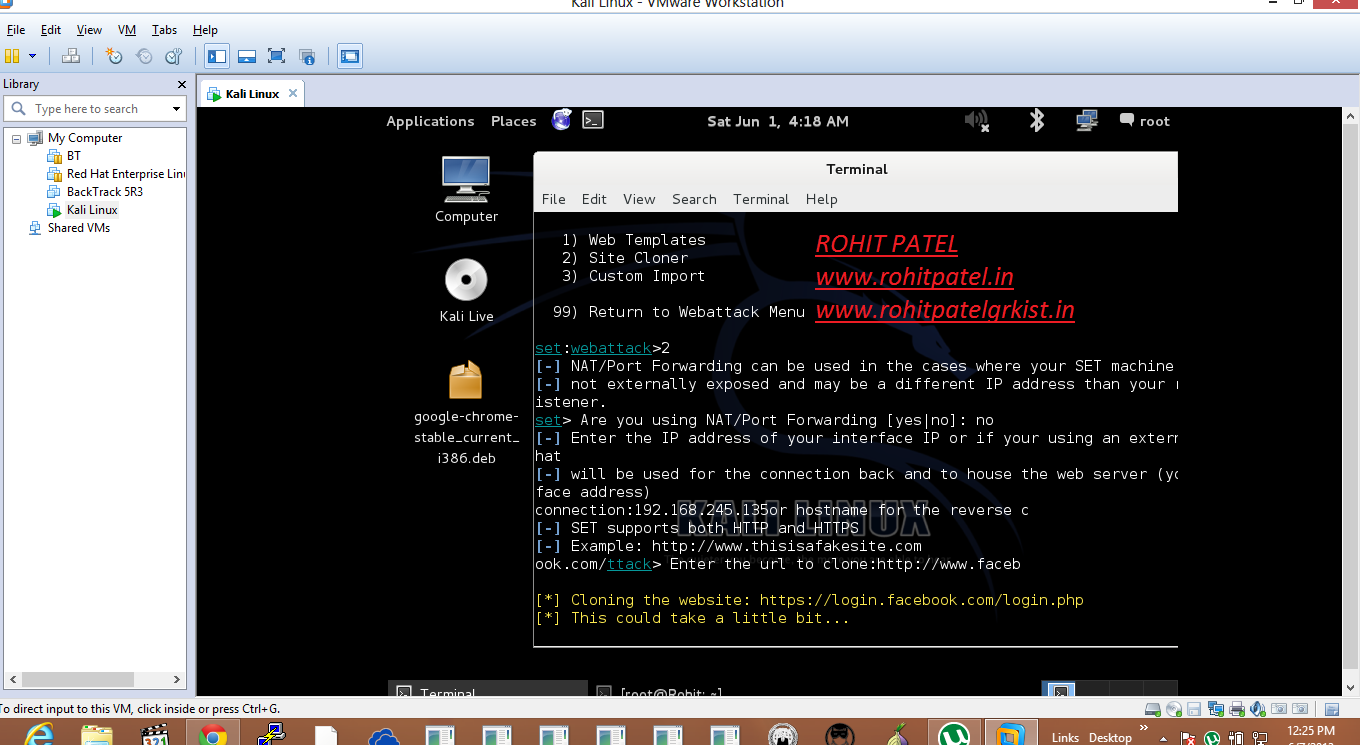The width and height of the screenshot is (1360, 745).
Task: Open the root user menu in Kali
Action: point(1144,121)
